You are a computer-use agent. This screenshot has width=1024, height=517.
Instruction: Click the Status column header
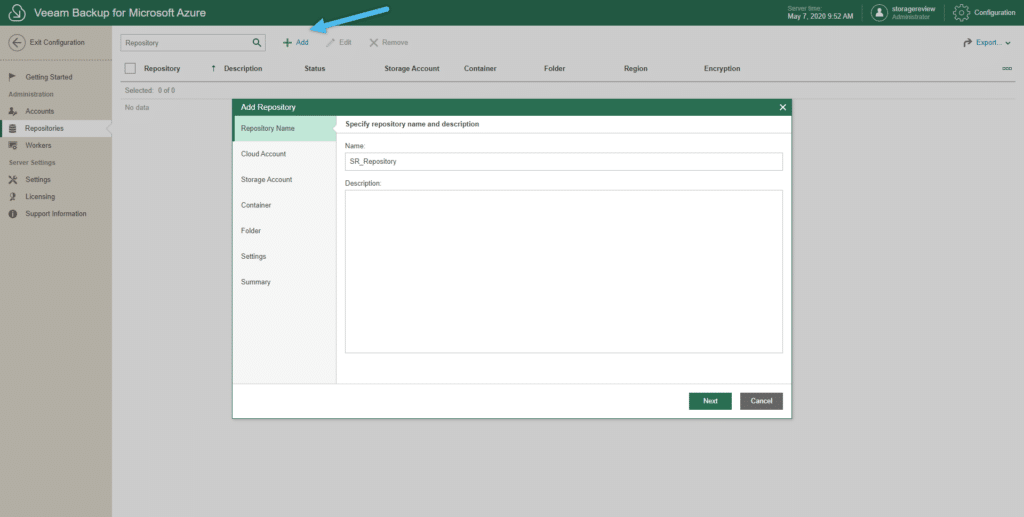tap(315, 69)
